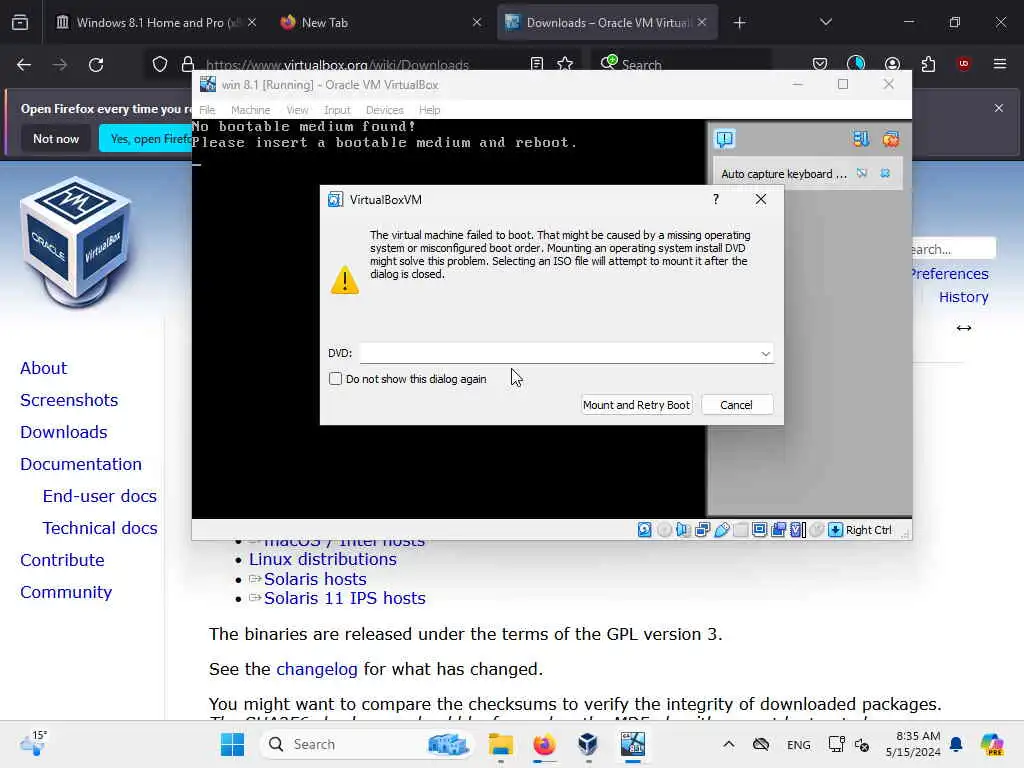This screenshot has height=768, width=1024.
Task: Click the display indicator in VM status bar
Action: 760,530
